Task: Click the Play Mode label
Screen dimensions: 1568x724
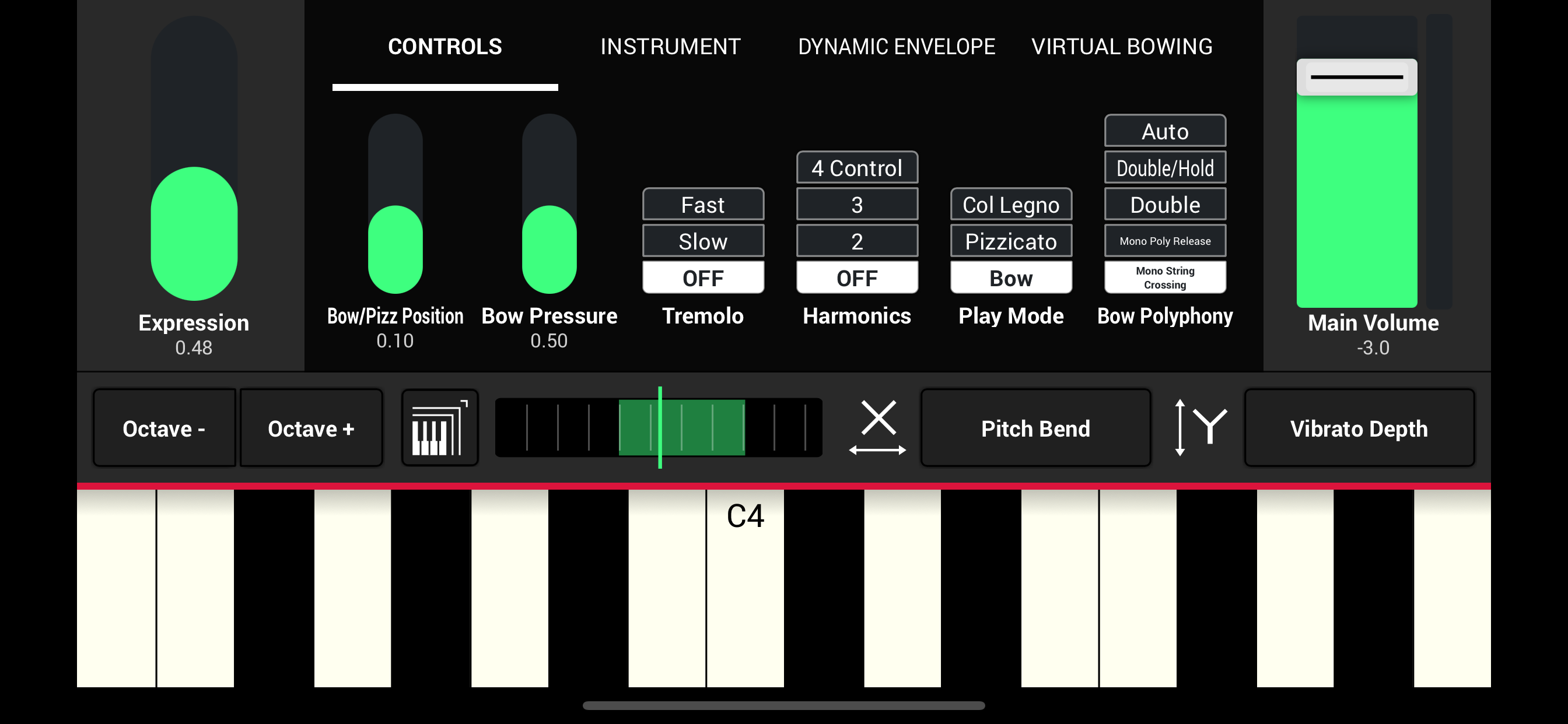Action: click(1011, 316)
